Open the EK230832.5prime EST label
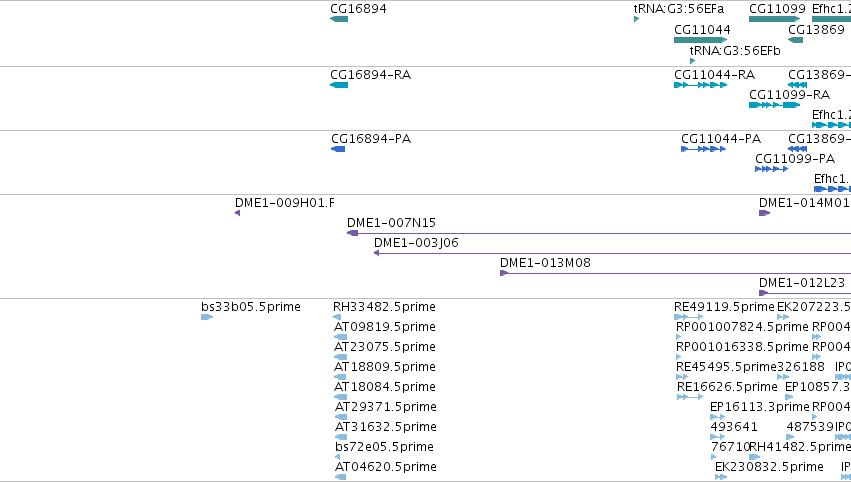This screenshot has height=482, width=851. [769, 467]
